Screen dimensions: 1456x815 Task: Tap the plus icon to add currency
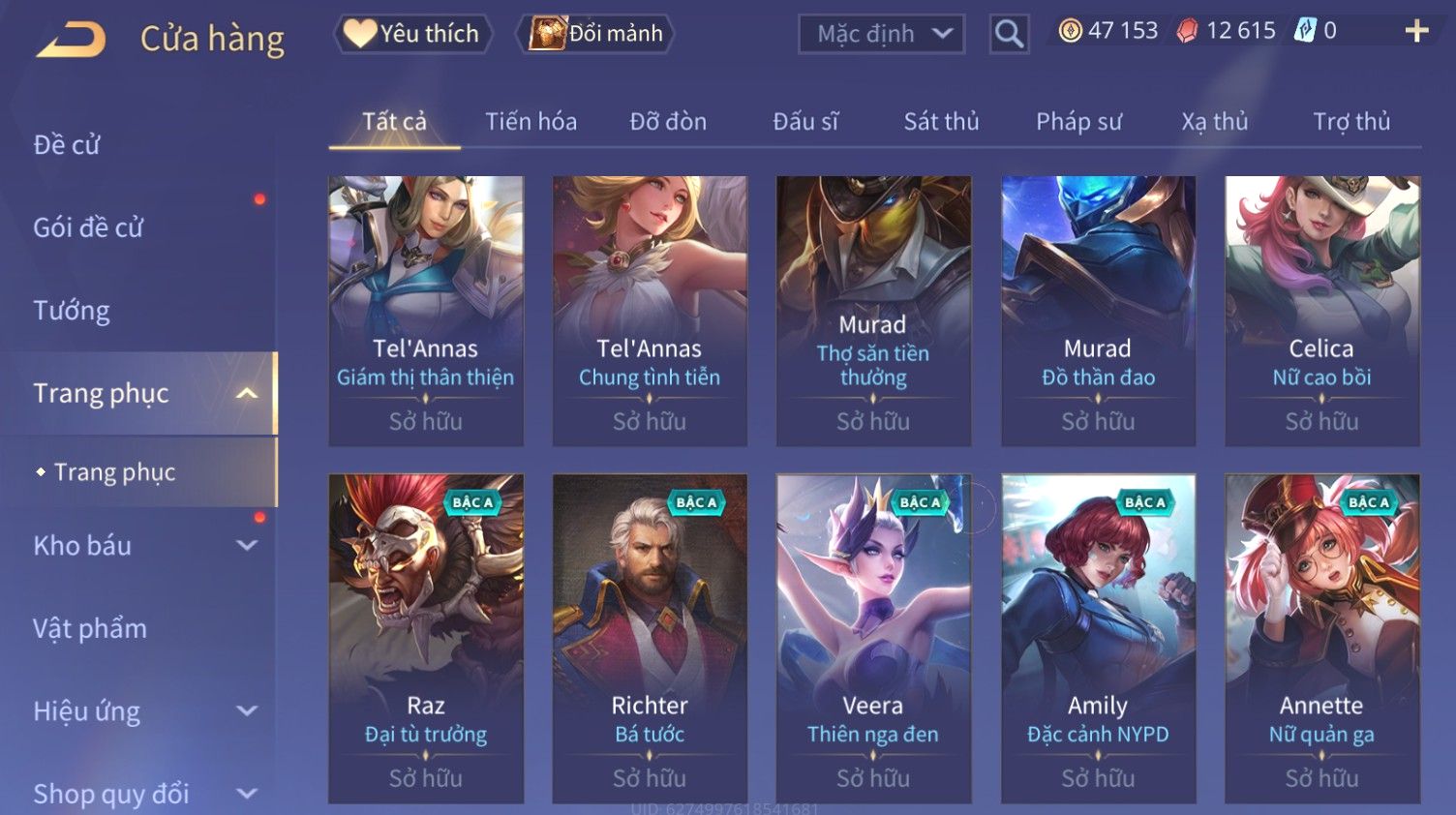click(1416, 32)
